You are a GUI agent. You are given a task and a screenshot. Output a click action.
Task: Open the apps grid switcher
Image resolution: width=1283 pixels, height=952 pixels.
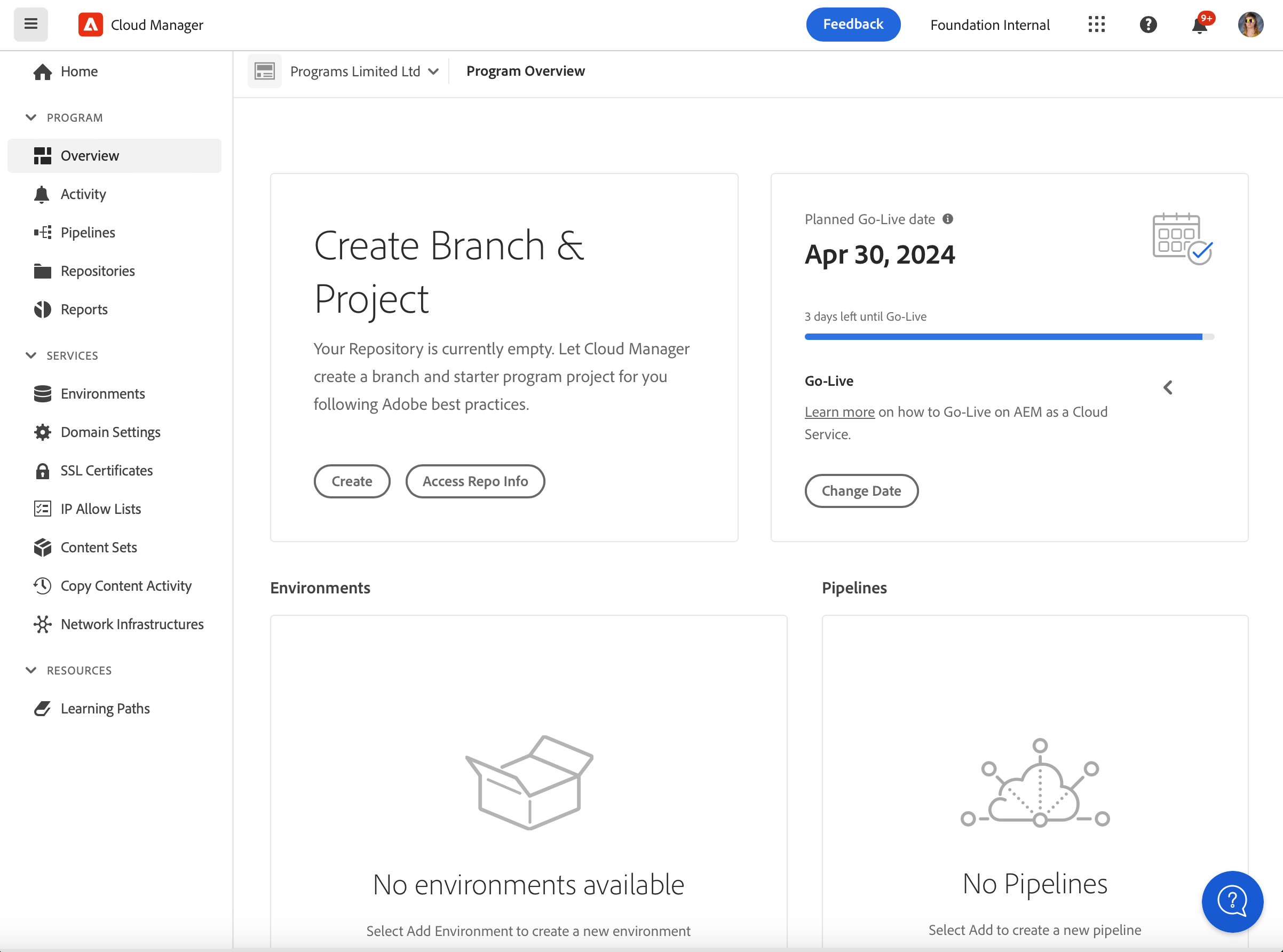pos(1096,24)
